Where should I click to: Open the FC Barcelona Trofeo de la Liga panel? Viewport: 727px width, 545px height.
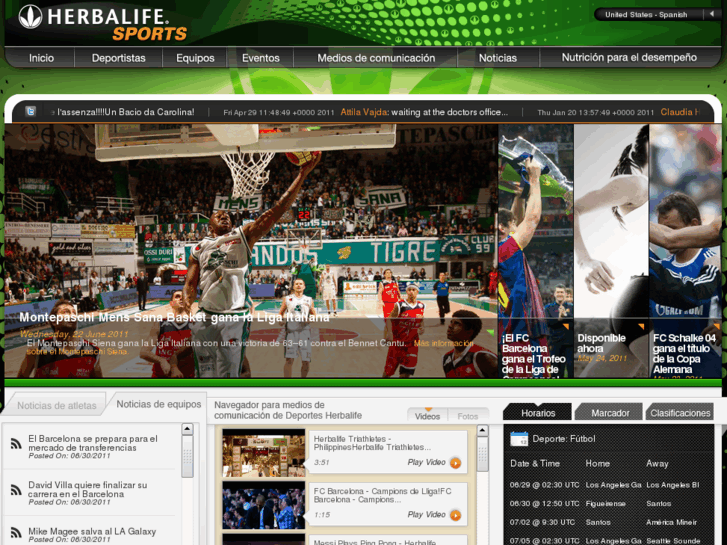(x=536, y=250)
